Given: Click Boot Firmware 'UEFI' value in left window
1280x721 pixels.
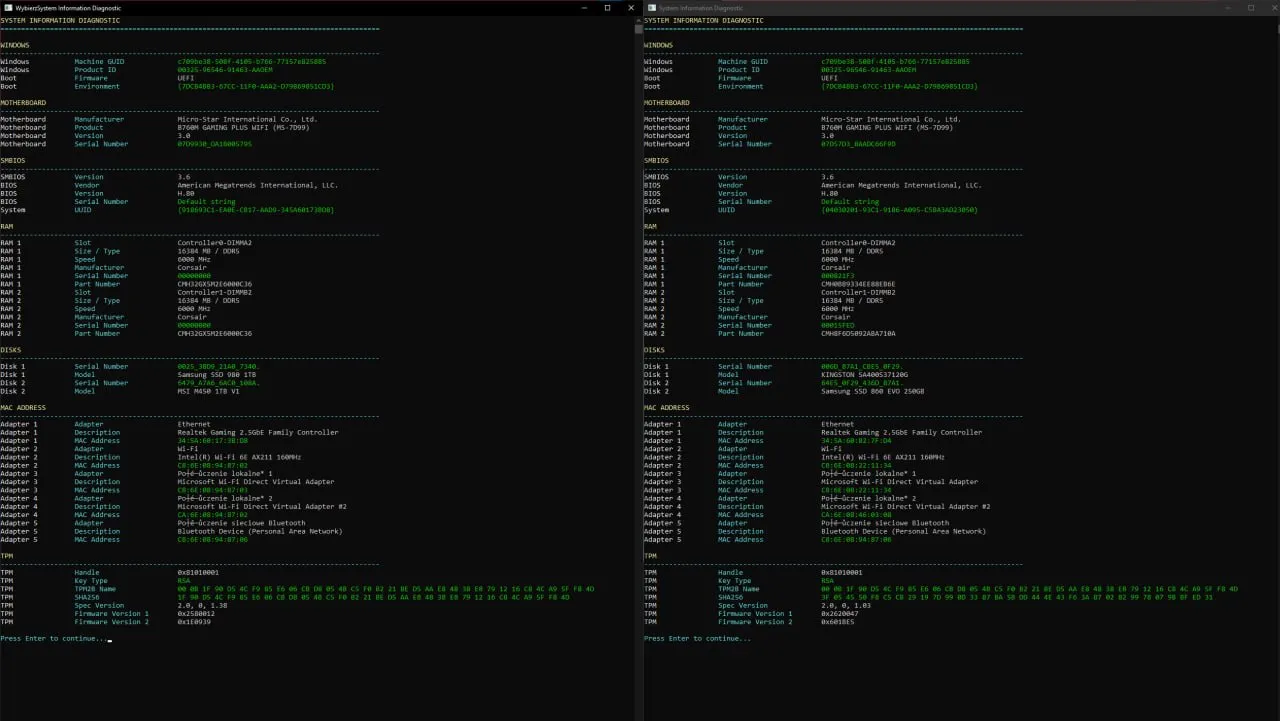Looking at the screenshot, I should 185,78.
